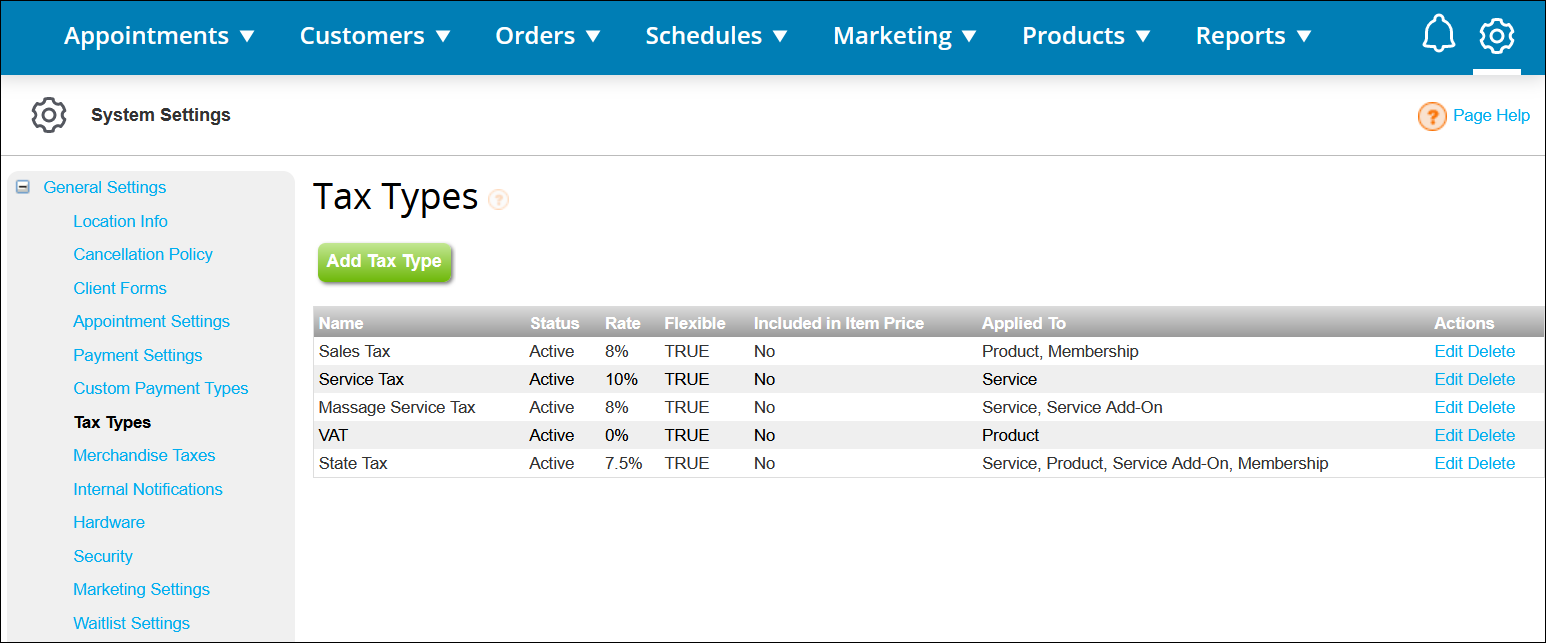Open the Orders dropdown menu
This screenshot has height=643, width=1546.
pos(548,36)
